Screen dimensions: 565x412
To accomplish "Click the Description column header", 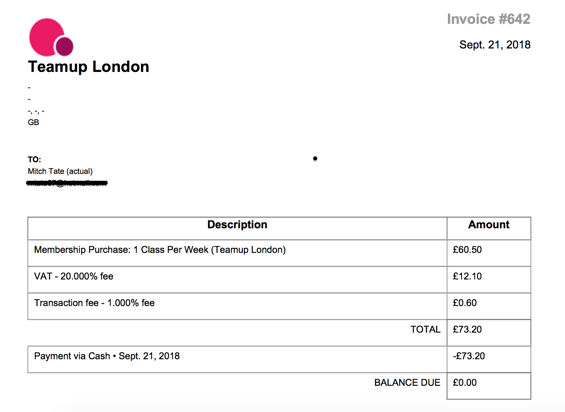I will coord(237,225).
